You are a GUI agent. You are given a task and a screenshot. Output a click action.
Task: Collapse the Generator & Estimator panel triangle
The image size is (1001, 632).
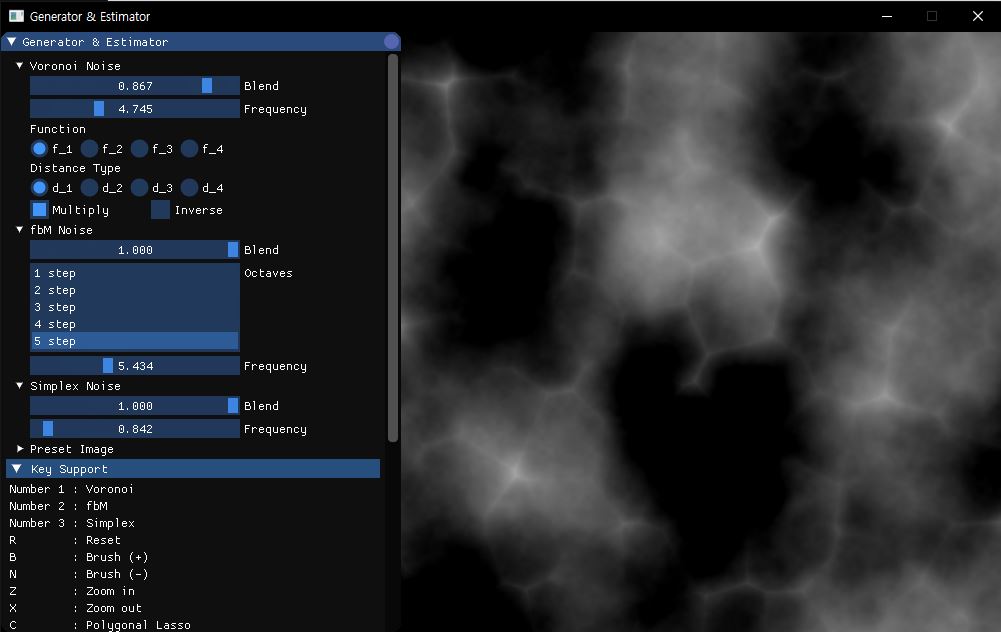click(11, 41)
